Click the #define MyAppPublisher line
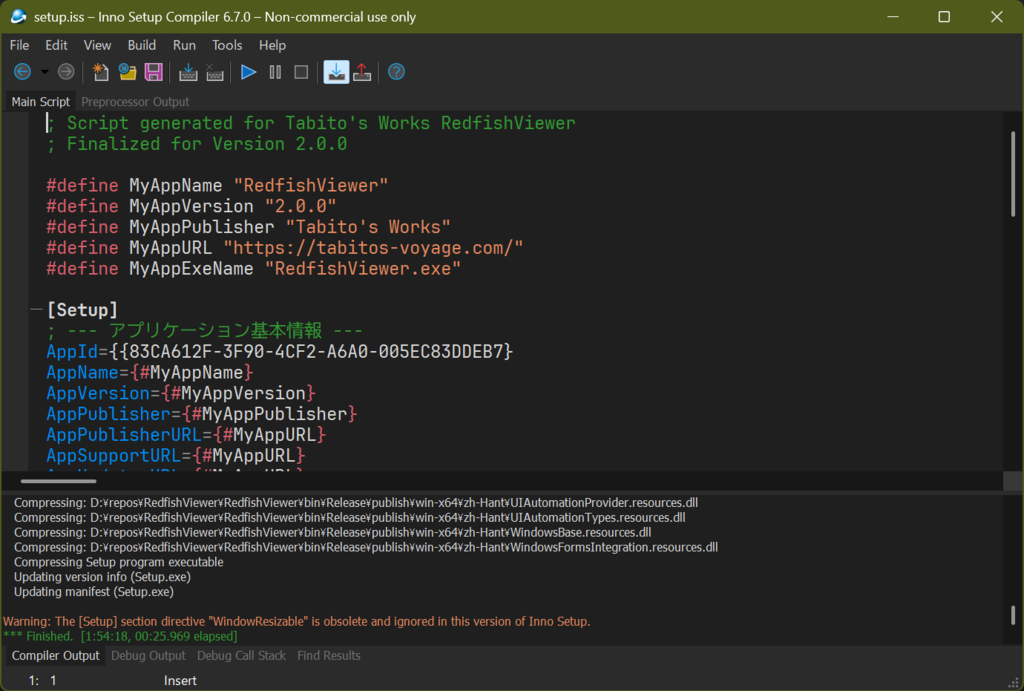The height and width of the screenshot is (691, 1024). [249, 227]
